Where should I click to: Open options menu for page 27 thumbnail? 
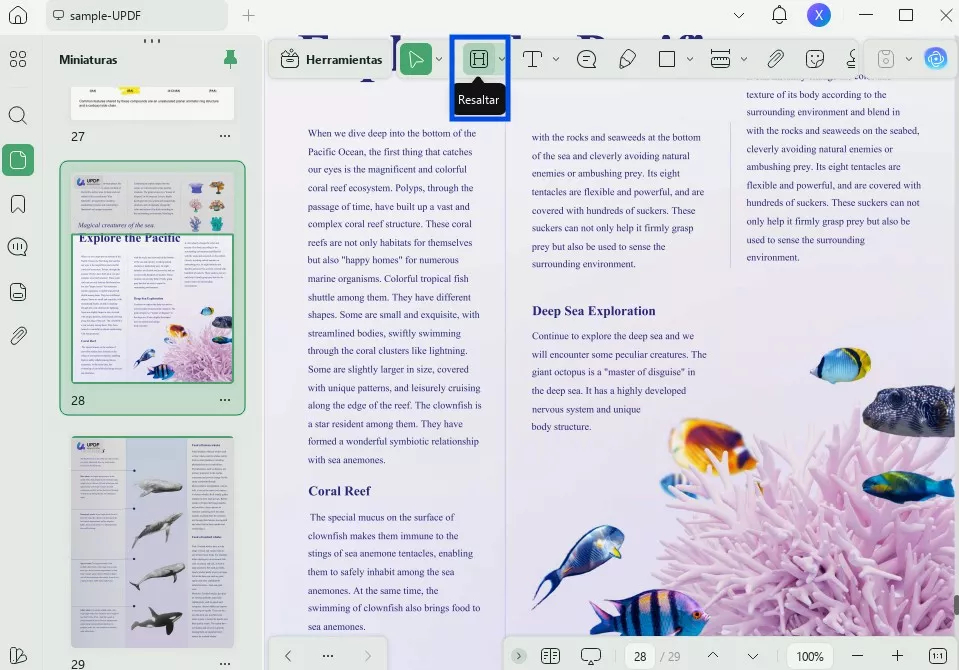[225, 136]
